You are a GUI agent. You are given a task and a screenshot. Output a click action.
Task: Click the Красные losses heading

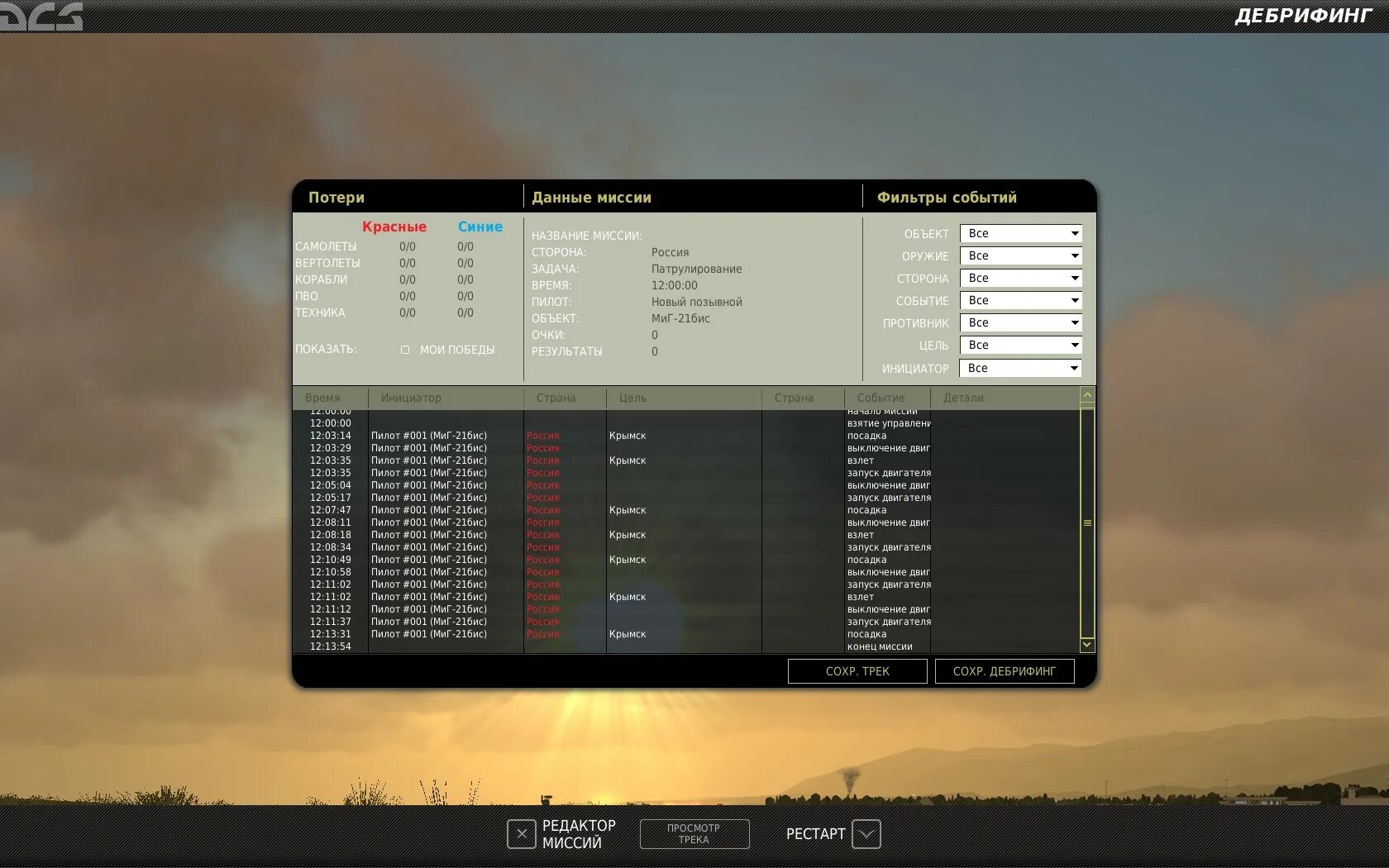point(394,227)
